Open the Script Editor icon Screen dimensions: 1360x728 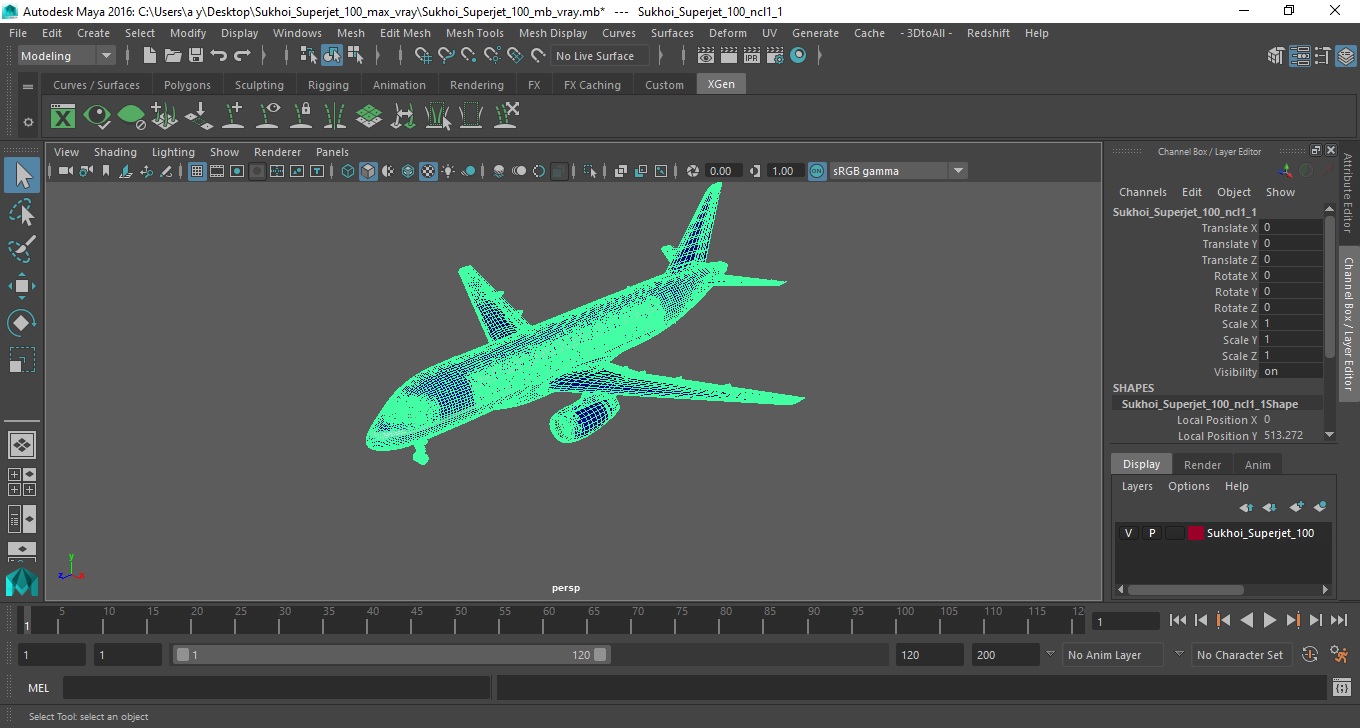(x=1342, y=687)
